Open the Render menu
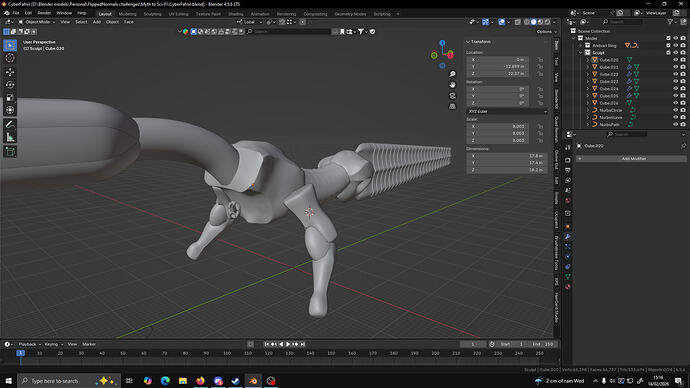The image size is (690, 388). pos(44,13)
